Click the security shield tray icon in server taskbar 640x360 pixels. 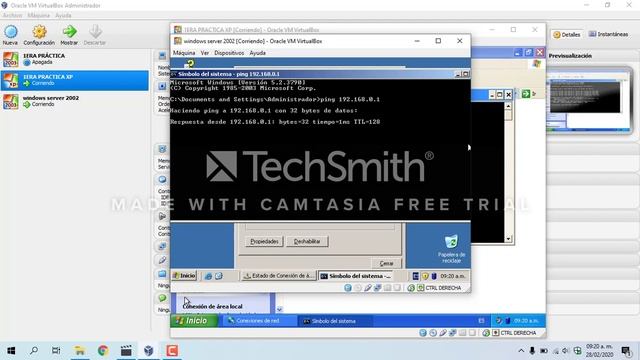[x=425, y=276]
